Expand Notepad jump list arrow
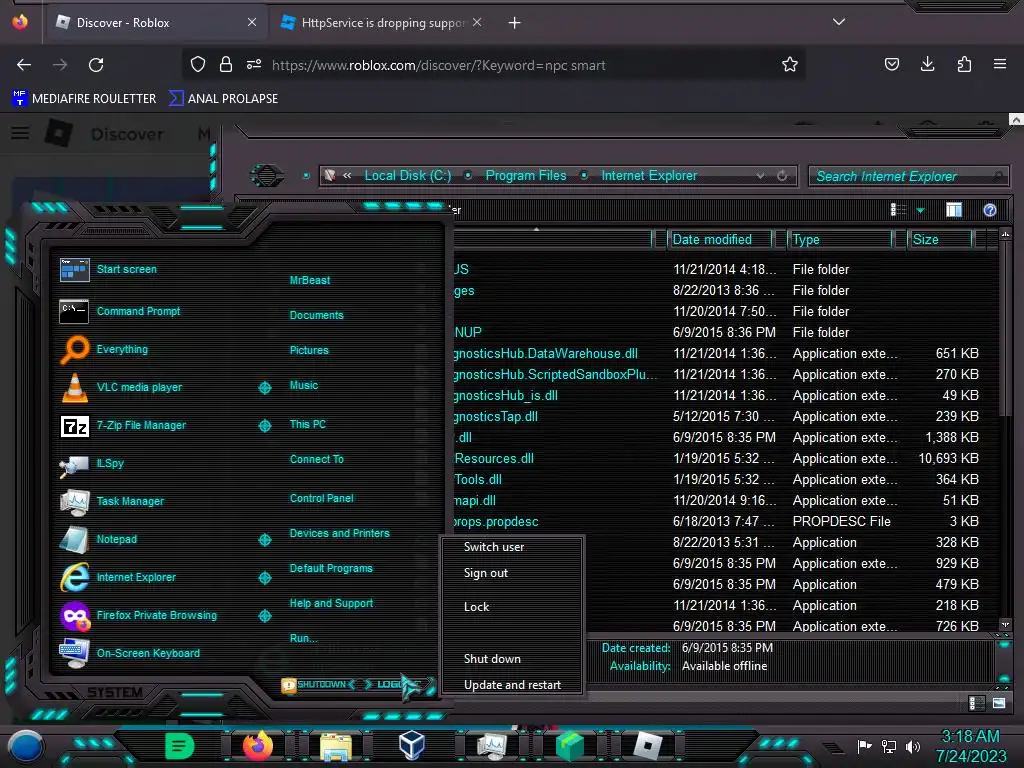 tap(264, 539)
